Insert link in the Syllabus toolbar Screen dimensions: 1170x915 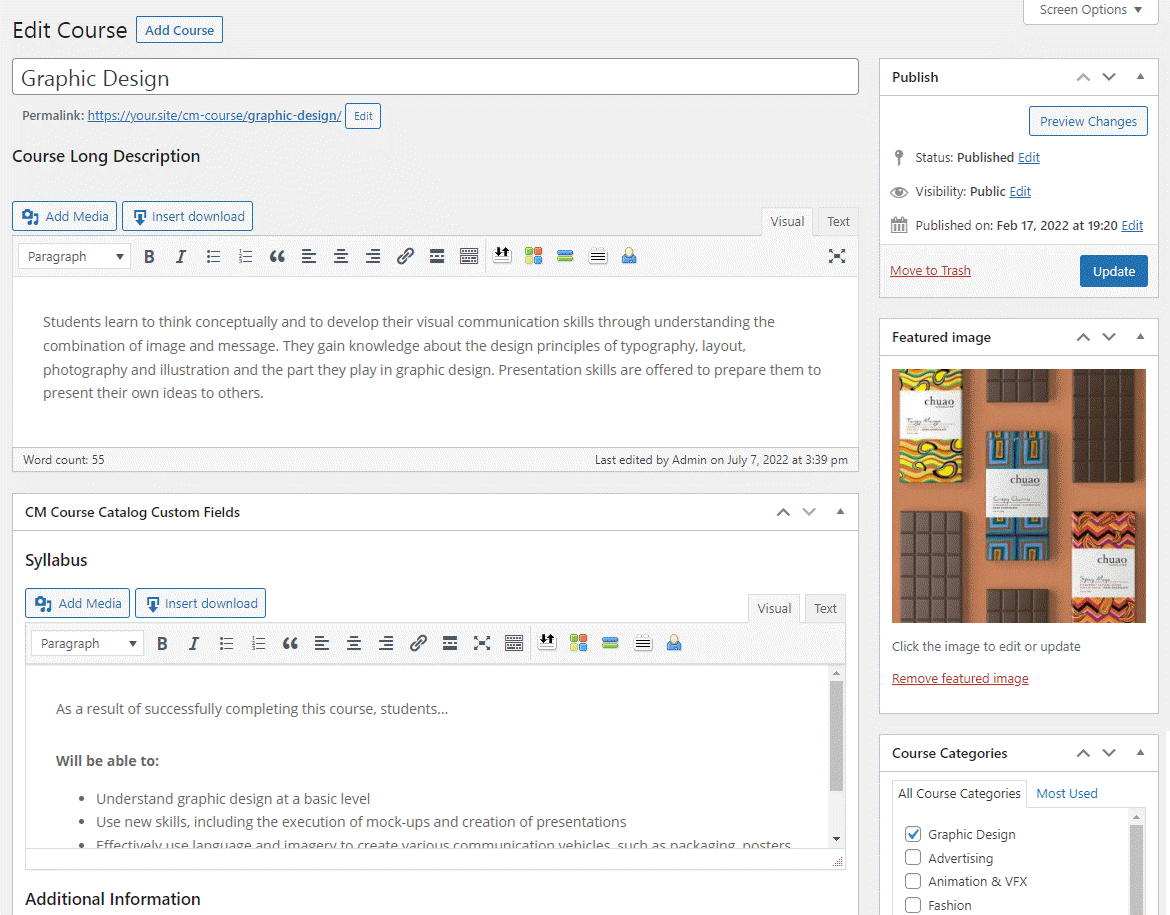(x=419, y=643)
